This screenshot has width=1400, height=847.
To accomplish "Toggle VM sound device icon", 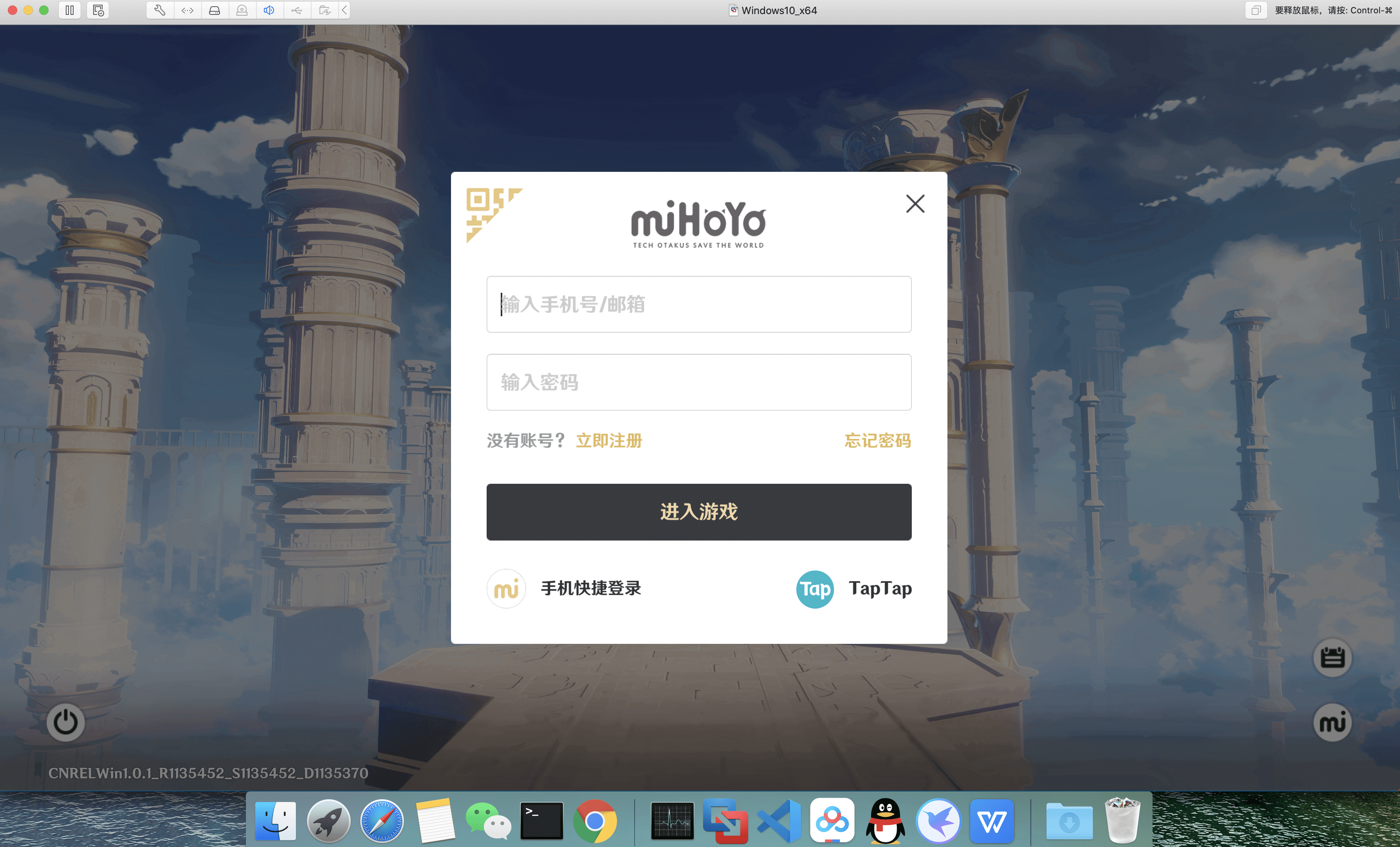I will 269,10.
